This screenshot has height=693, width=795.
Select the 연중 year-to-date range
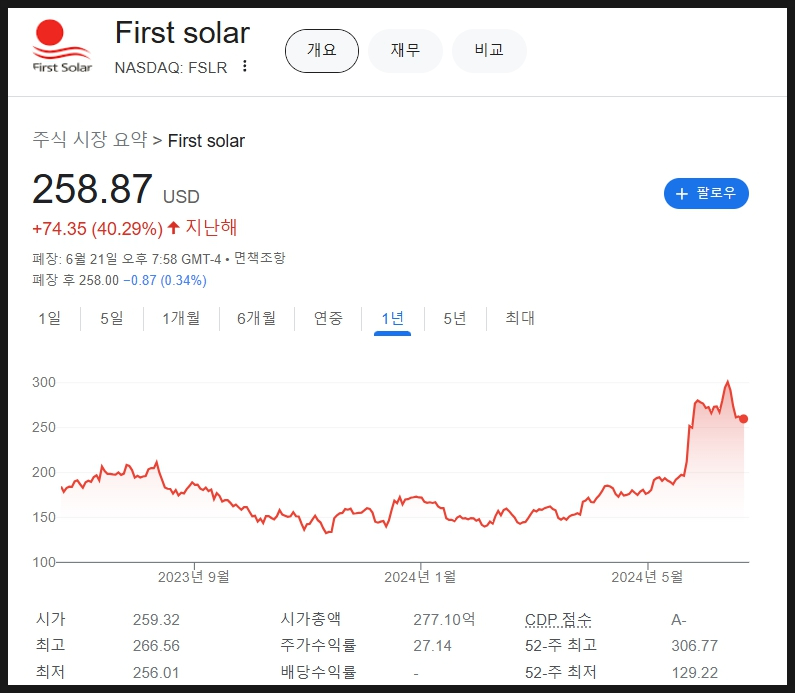coord(328,318)
